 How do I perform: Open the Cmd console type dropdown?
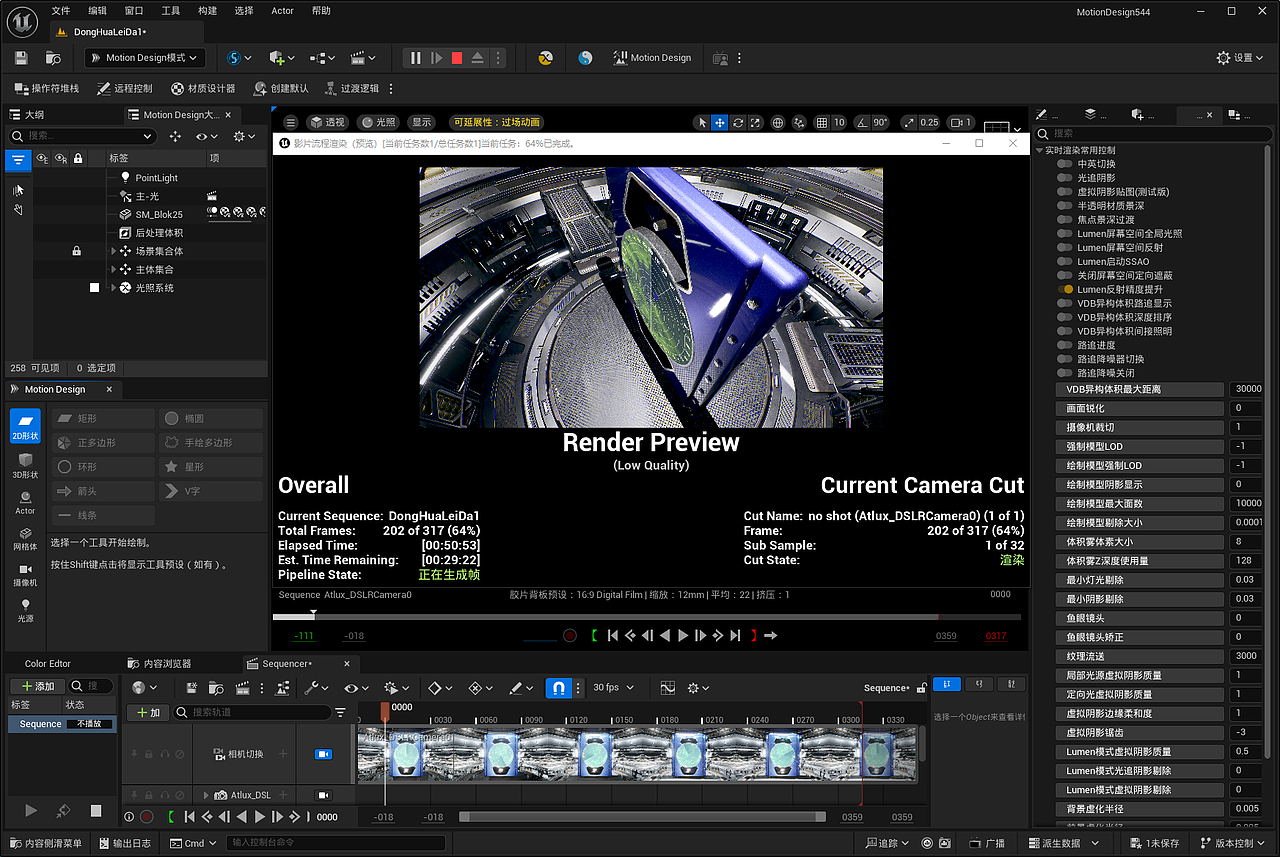(x=193, y=843)
